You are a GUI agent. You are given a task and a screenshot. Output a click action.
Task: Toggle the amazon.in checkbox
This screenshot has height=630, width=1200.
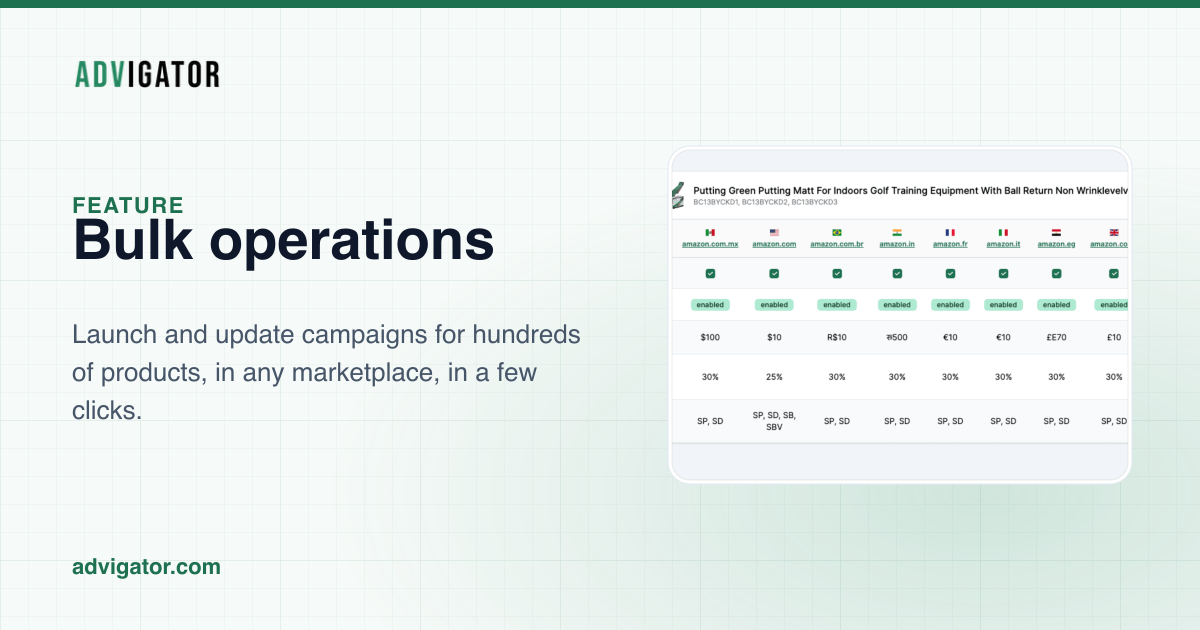tap(897, 273)
